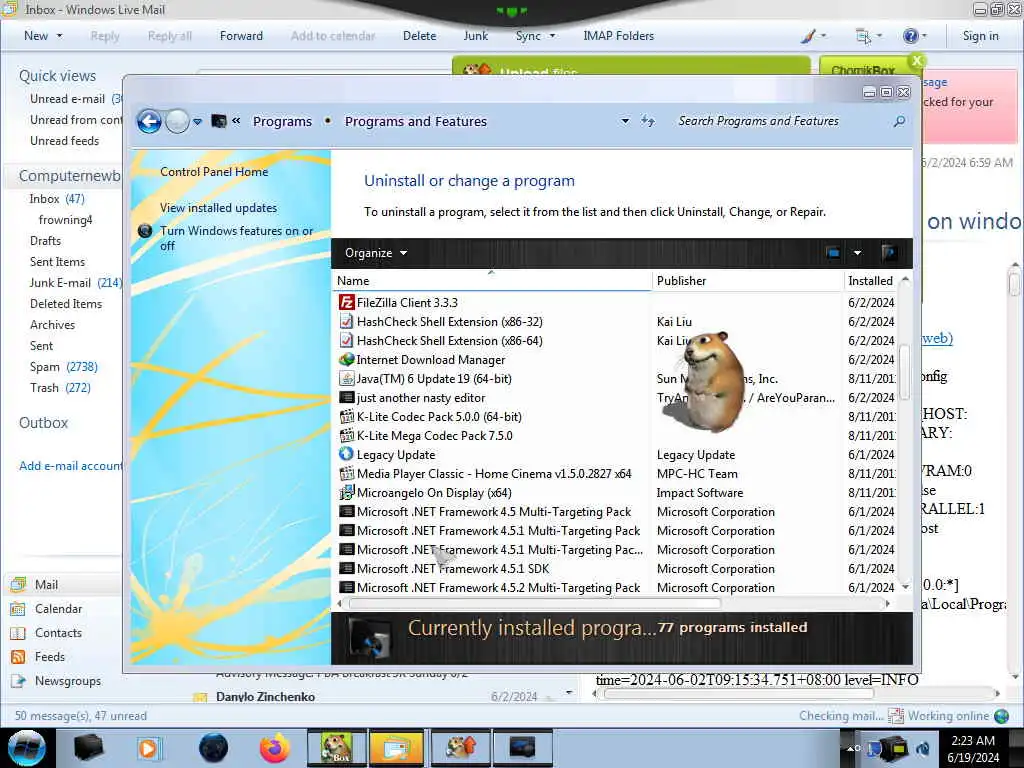
Task: Select Microsoft .NET Framework 4.5.1 SDK
Action: 616,569
